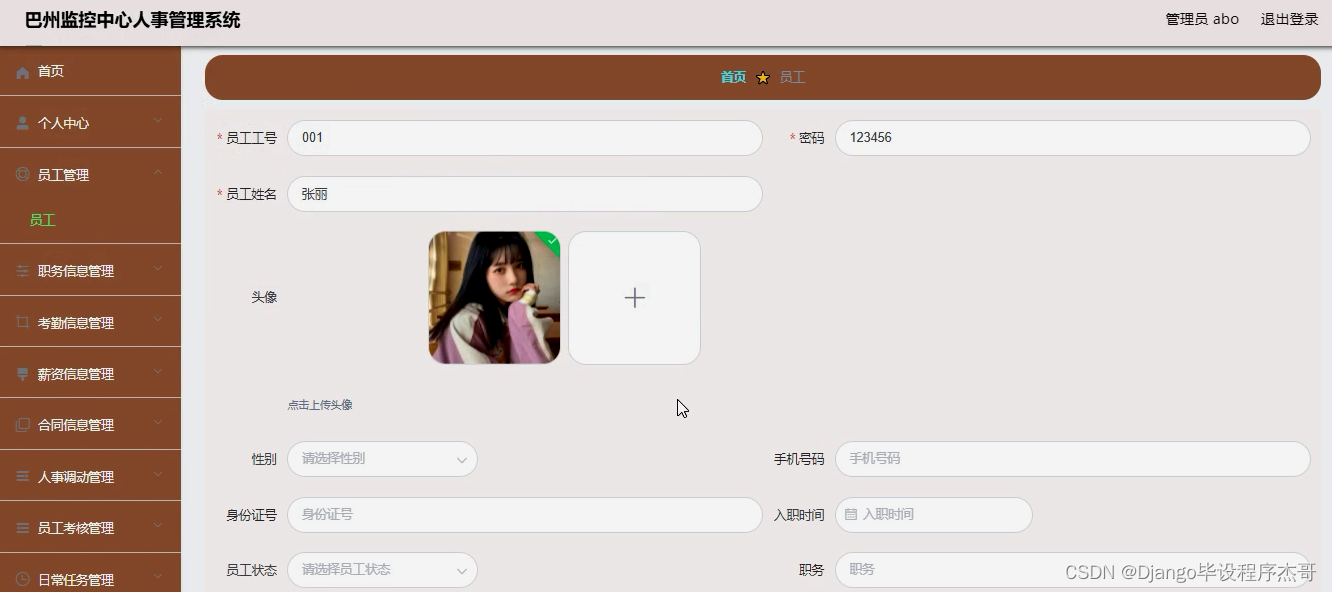Click 首页 breadcrumb link
The height and width of the screenshot is (592, 1332).
[x=733, y=77]
